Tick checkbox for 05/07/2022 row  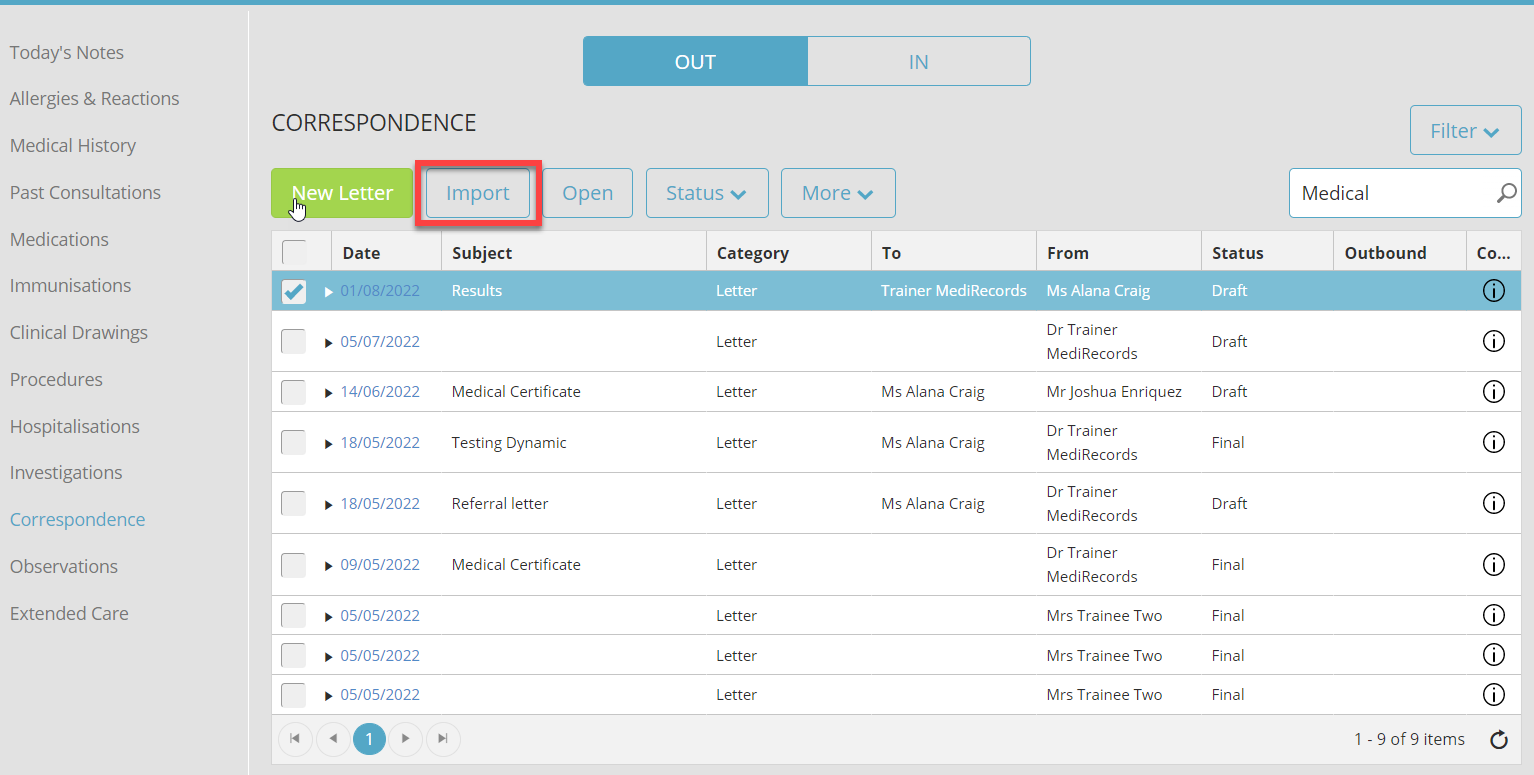pos(294,342)
